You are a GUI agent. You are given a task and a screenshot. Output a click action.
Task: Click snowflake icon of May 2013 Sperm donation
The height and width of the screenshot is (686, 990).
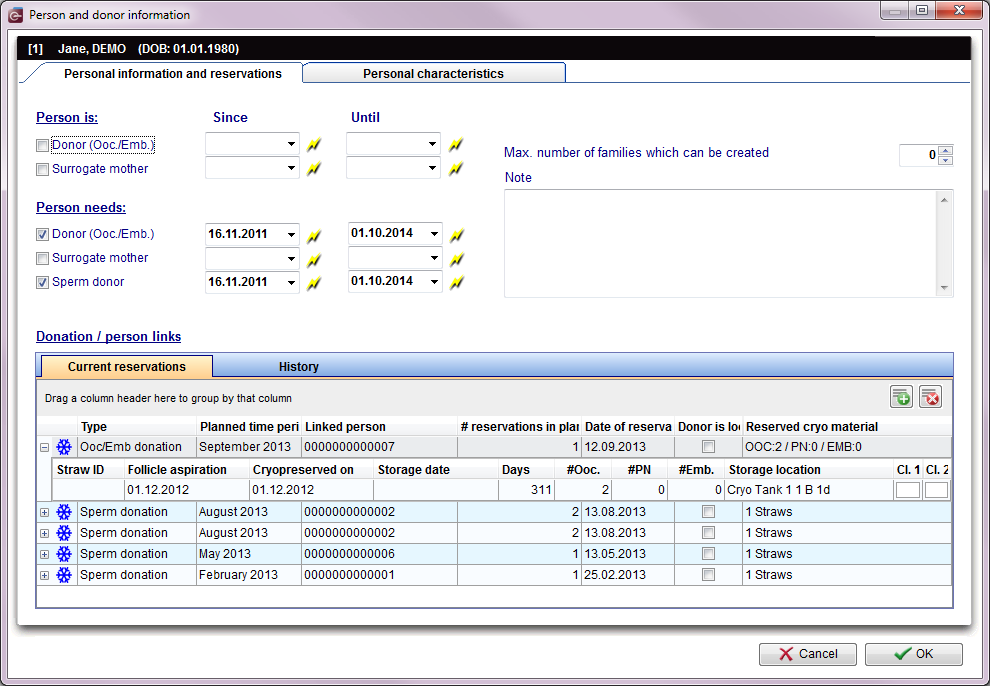coord(64,553)
